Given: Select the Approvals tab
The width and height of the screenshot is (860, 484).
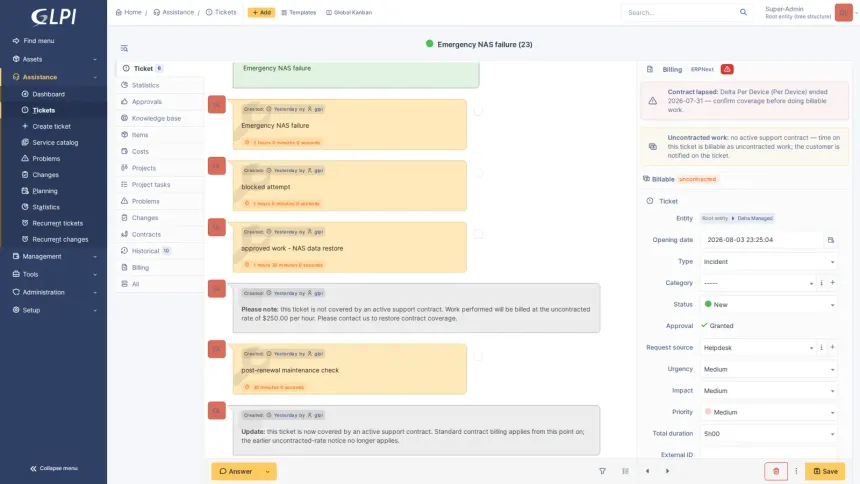Looking at the screenshot, I should 160,102.
